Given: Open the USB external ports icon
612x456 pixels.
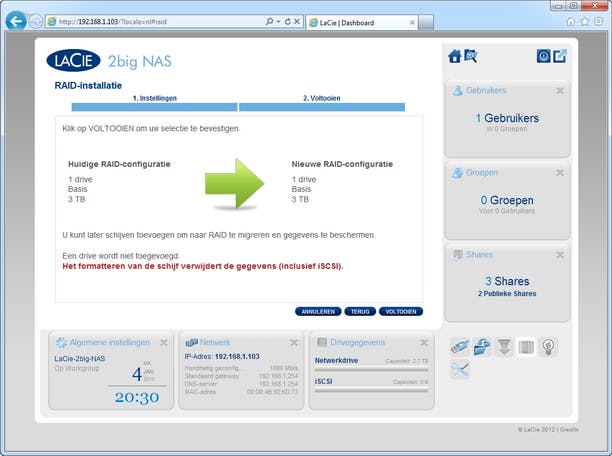Looking at the screenshot, I should pyautogui.click(x=459, y=347).
